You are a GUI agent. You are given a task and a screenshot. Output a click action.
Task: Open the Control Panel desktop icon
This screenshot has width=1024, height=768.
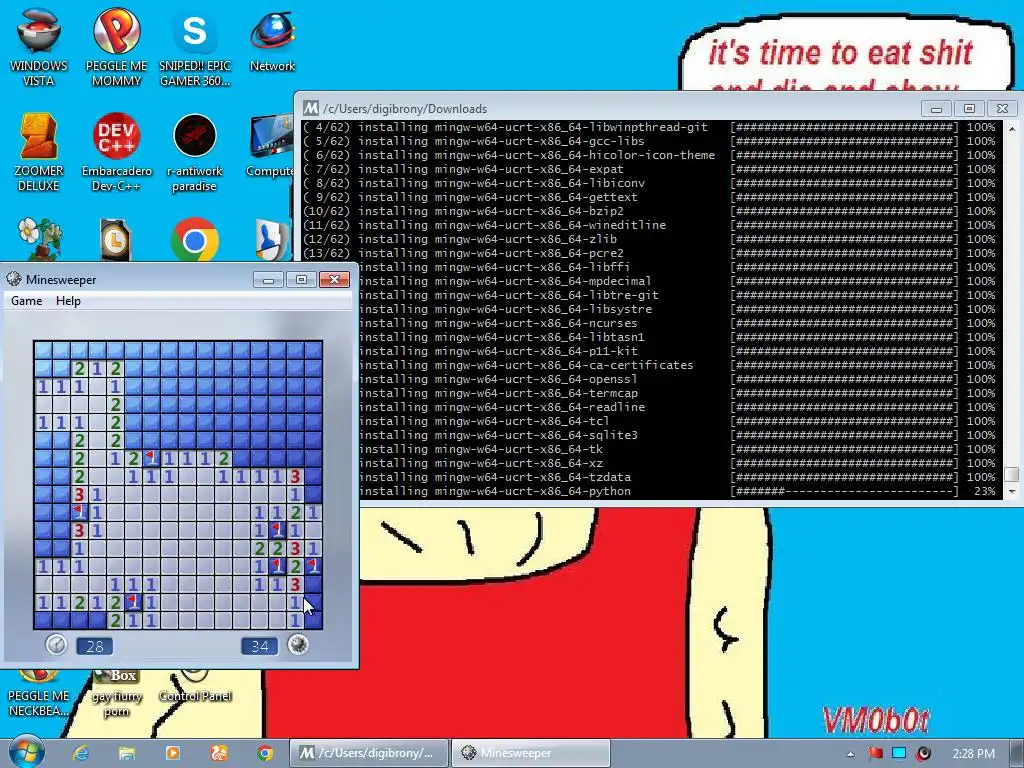(195, 687)
